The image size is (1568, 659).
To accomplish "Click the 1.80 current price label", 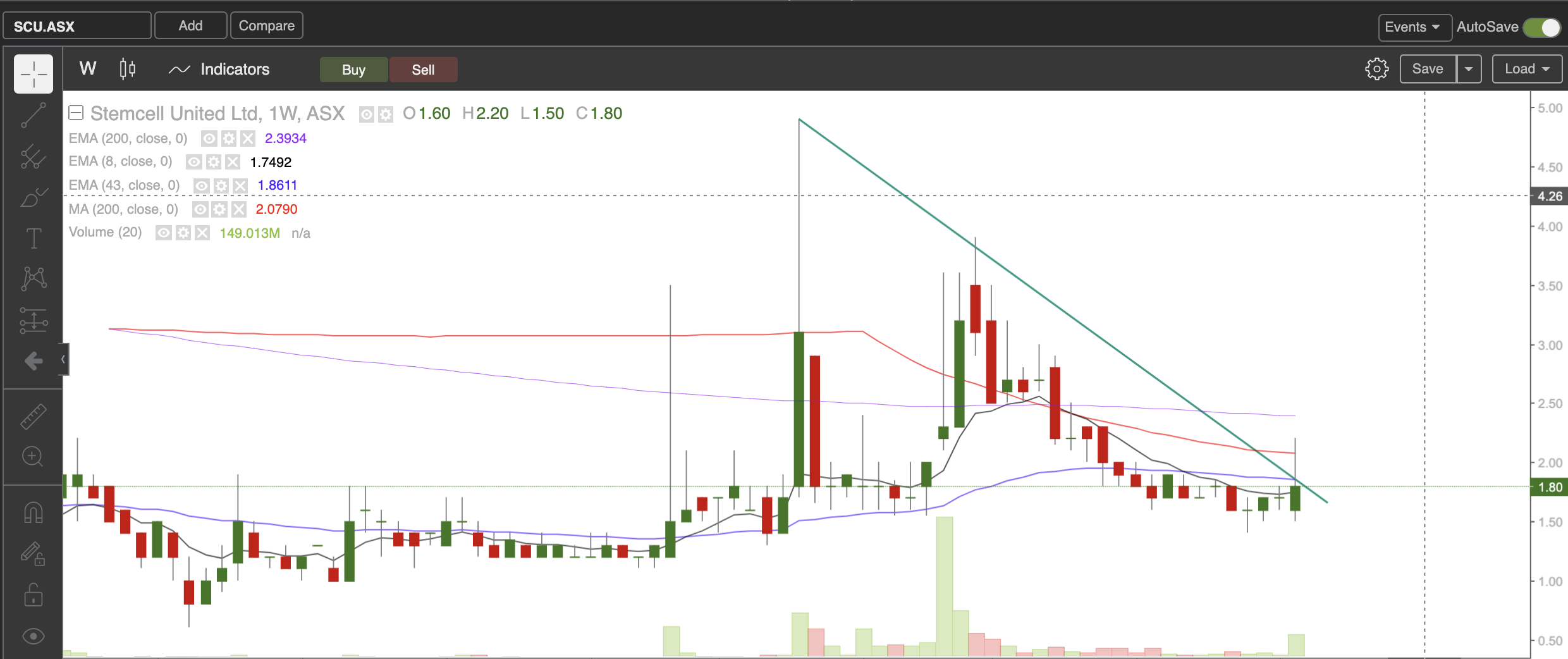I will [1549, 487].
